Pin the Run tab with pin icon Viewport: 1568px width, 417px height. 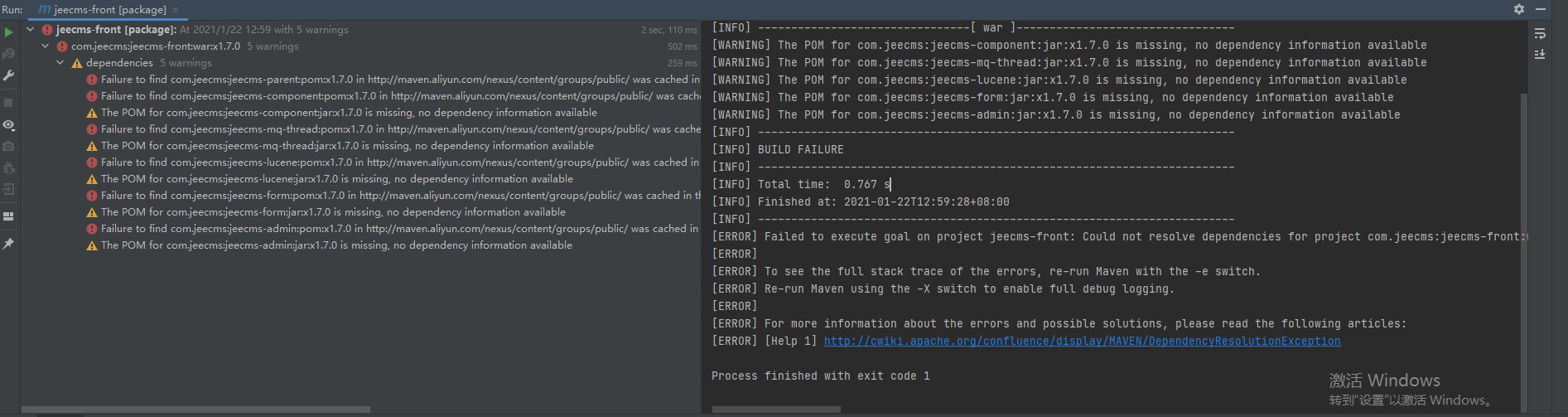point(8,244)
